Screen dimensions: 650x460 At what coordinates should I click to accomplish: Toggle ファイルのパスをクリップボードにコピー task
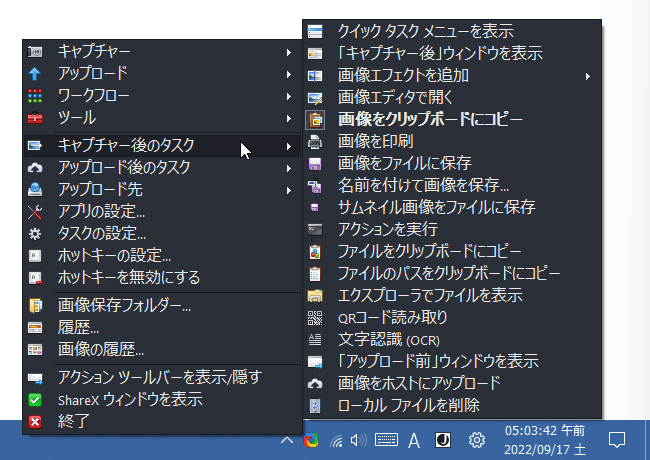tap(452, 274)
